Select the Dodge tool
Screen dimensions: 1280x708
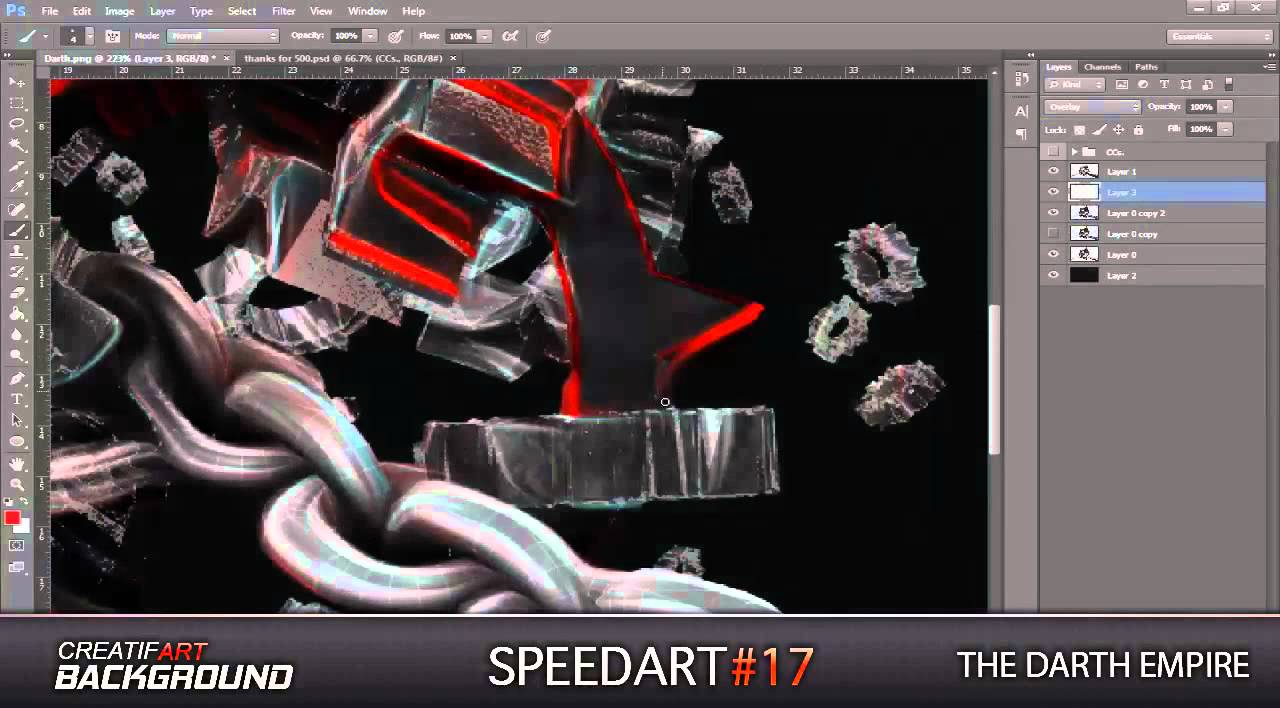17,356
